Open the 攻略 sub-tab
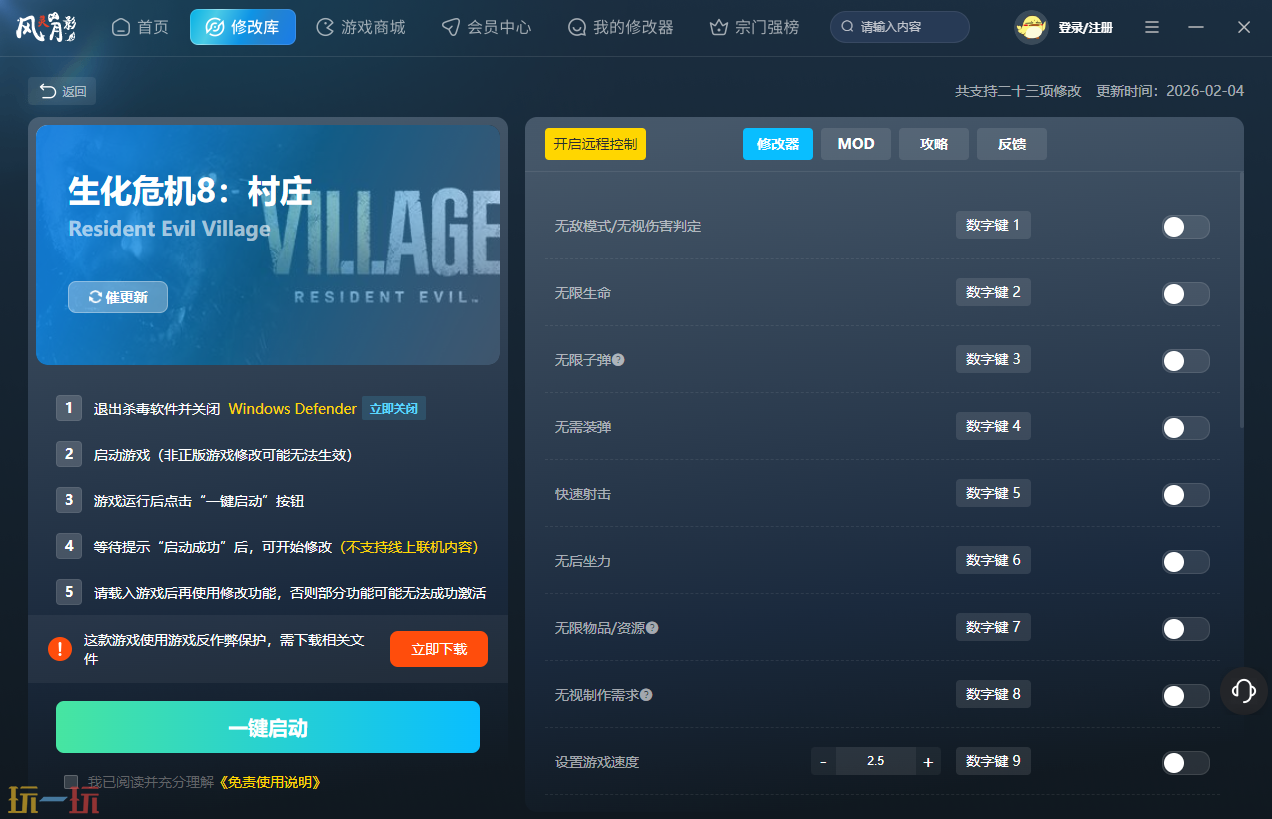Screen dimensions: 1272x819 (934, 144)
